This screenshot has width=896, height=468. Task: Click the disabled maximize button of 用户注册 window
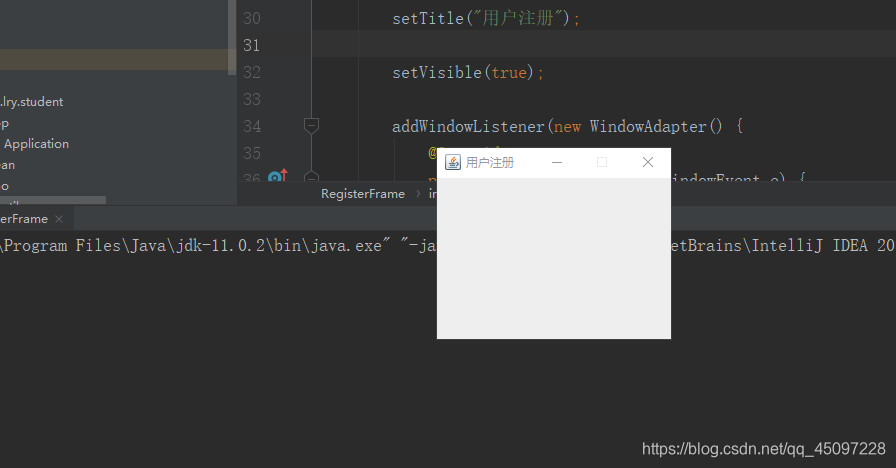[602, 162]
